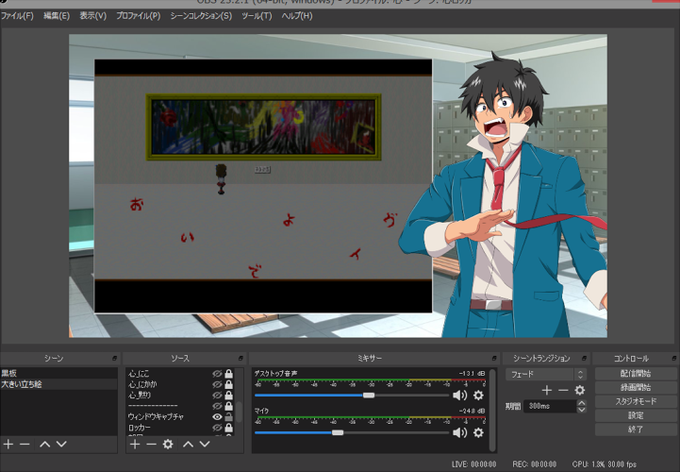Undock the ミキサー panel corner icon
The width and height of the screenshot is (680, 472).
(494, 358)
